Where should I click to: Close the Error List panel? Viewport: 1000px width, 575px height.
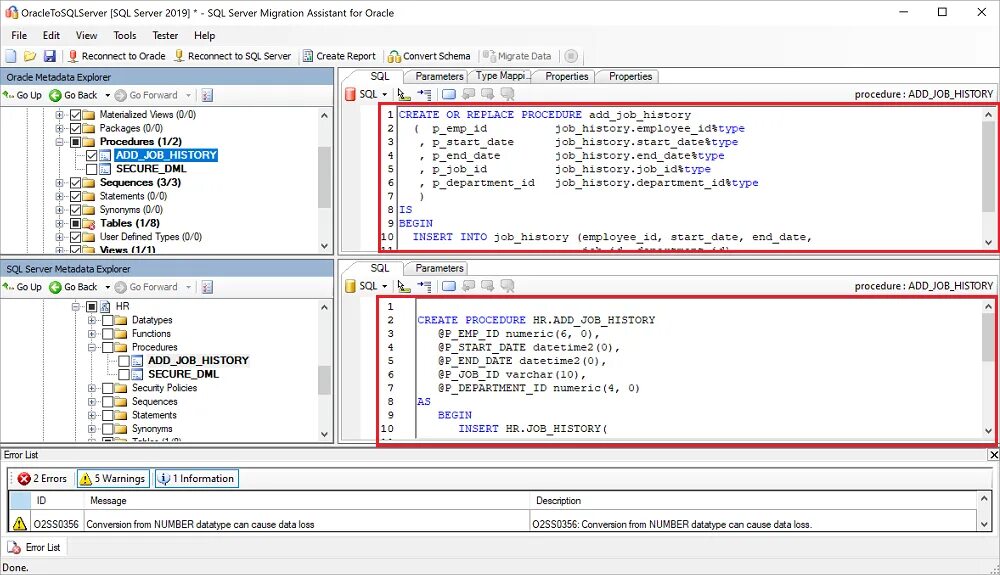(993, 455)
